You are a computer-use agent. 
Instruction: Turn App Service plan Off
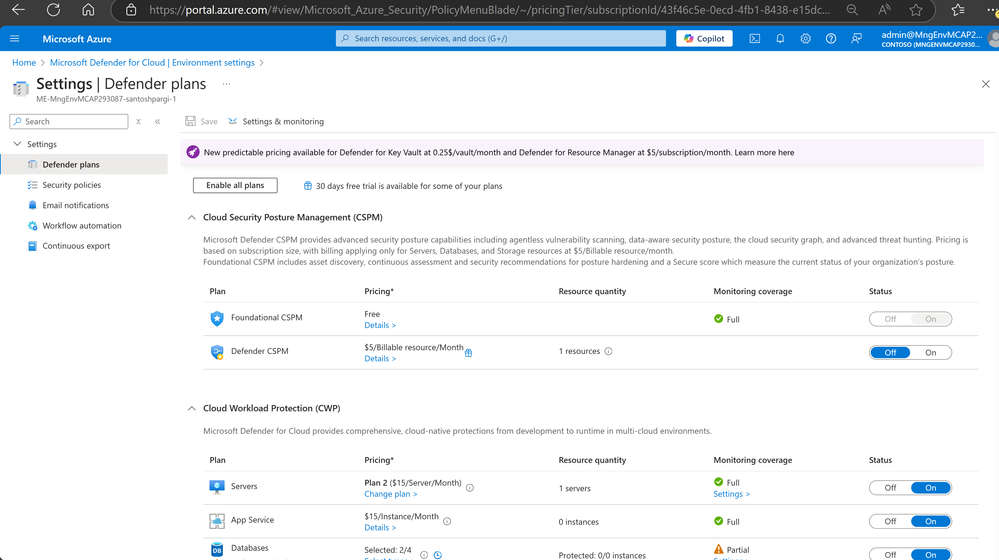(x=890, y=521)
